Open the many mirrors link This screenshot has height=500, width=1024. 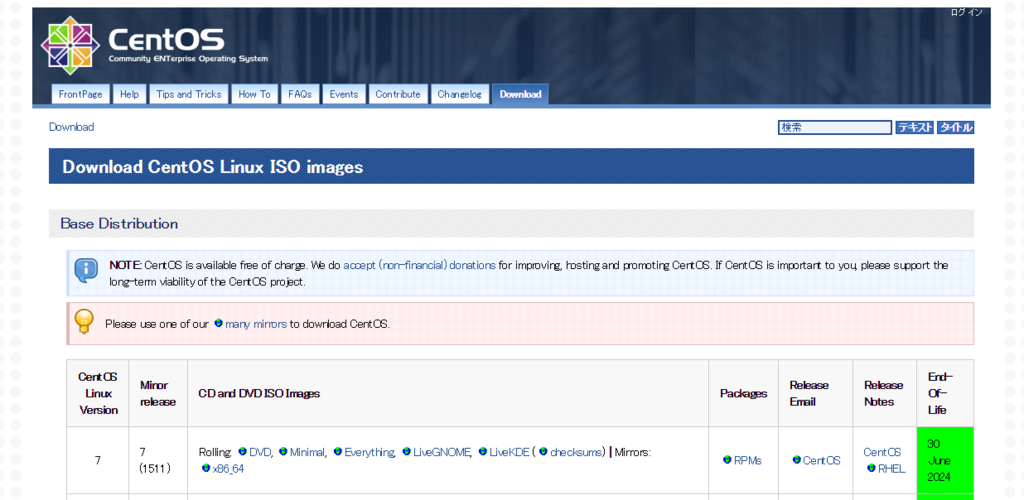pyautogui.click(x=256, y=324)
